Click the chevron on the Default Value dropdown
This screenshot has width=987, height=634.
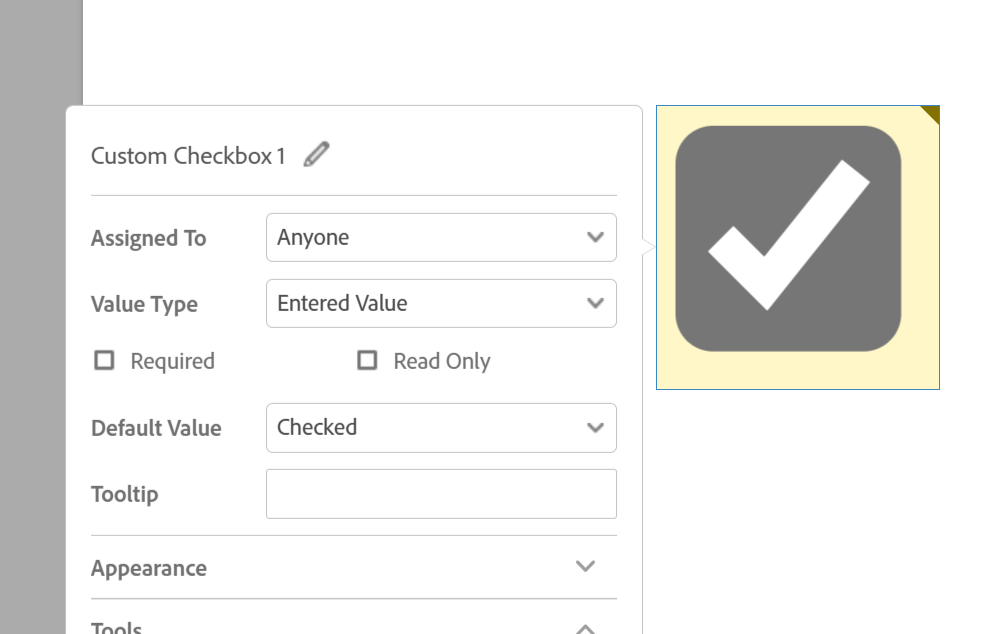coord(595,427)
